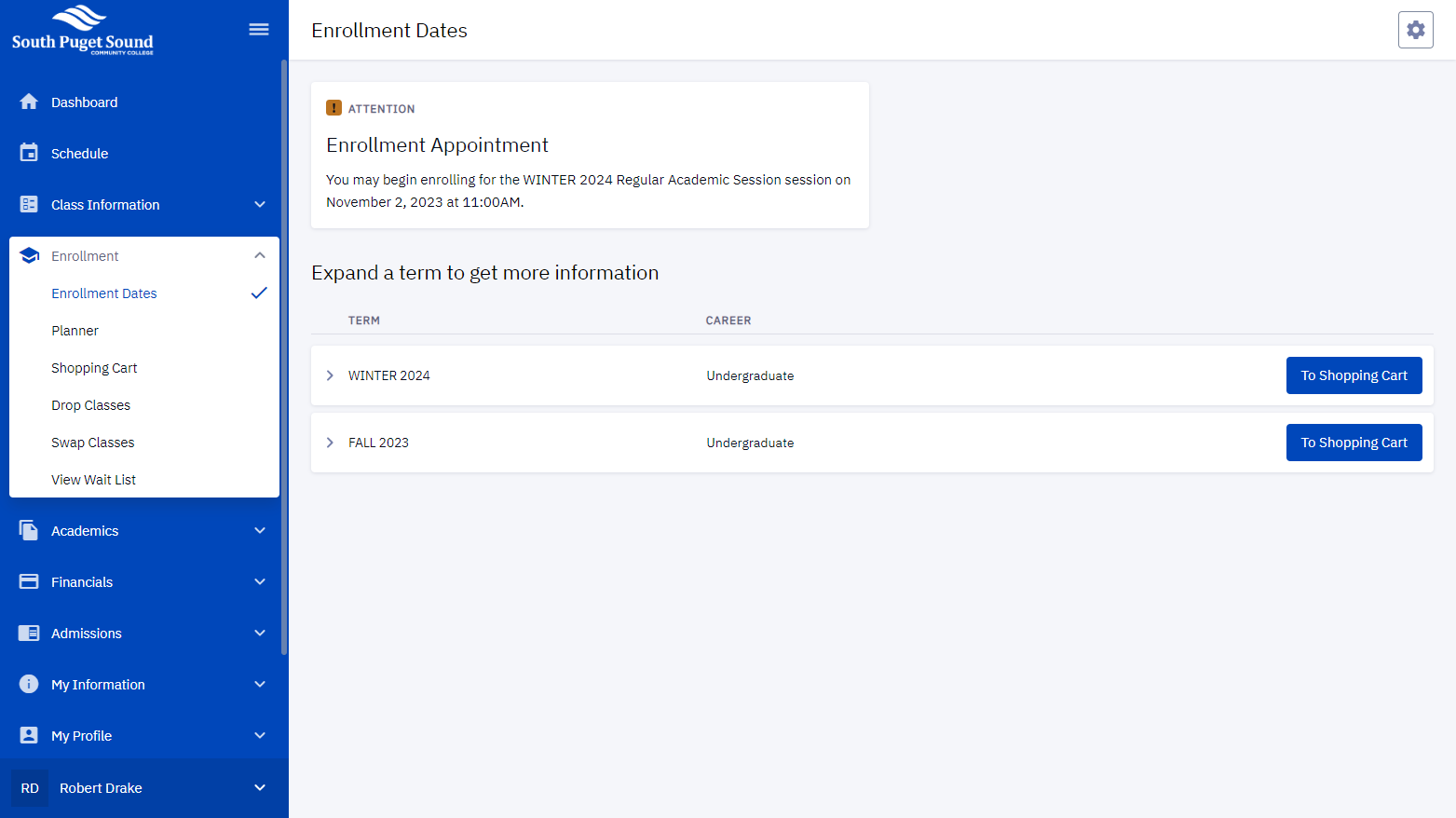Expand the FALL 2023 term row

[x=330, y=442]
